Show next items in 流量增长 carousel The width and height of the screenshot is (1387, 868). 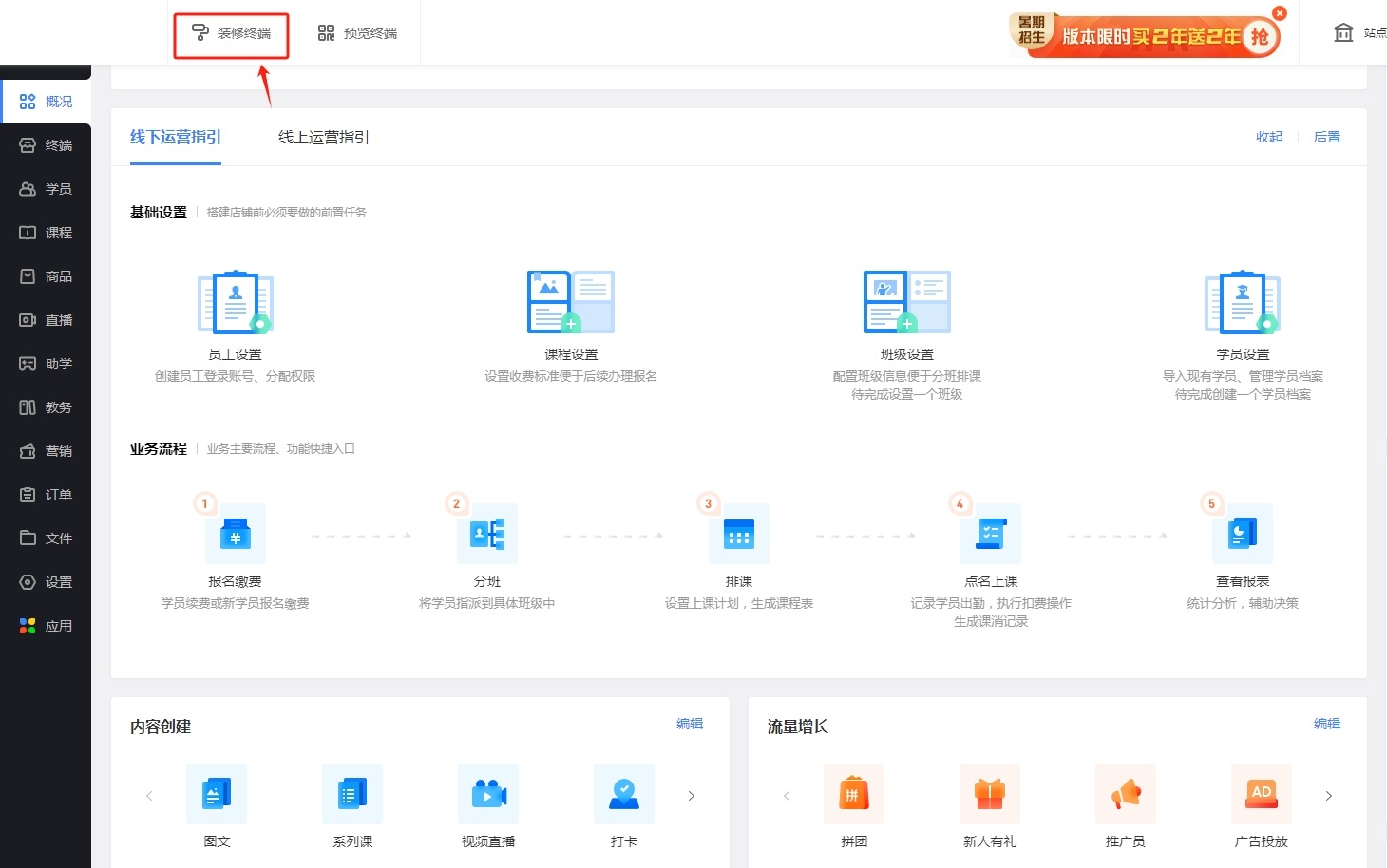[x=1328, y=796]
